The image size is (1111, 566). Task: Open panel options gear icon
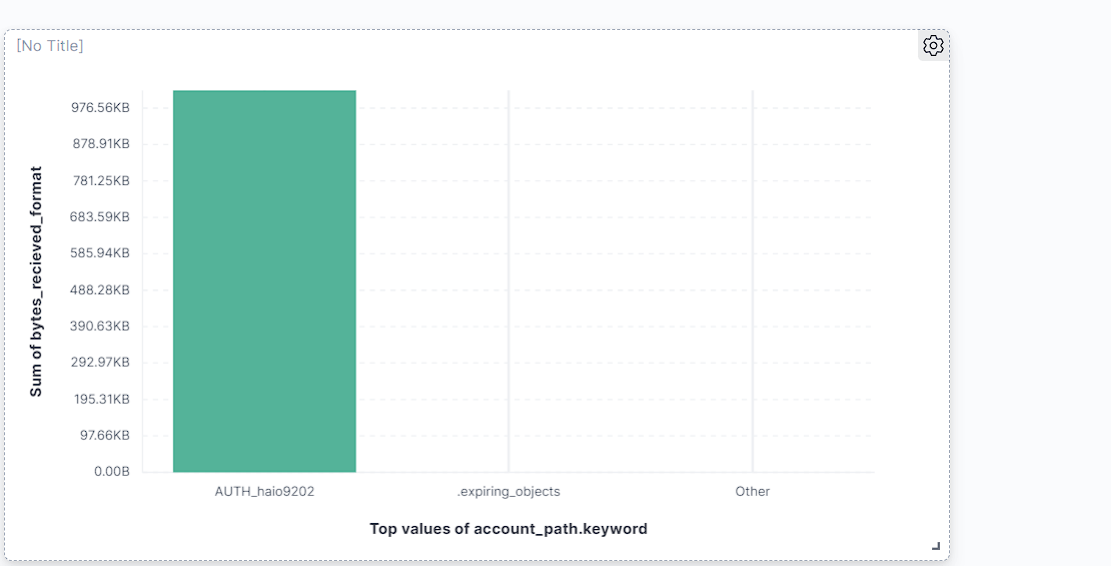[933, 45]
